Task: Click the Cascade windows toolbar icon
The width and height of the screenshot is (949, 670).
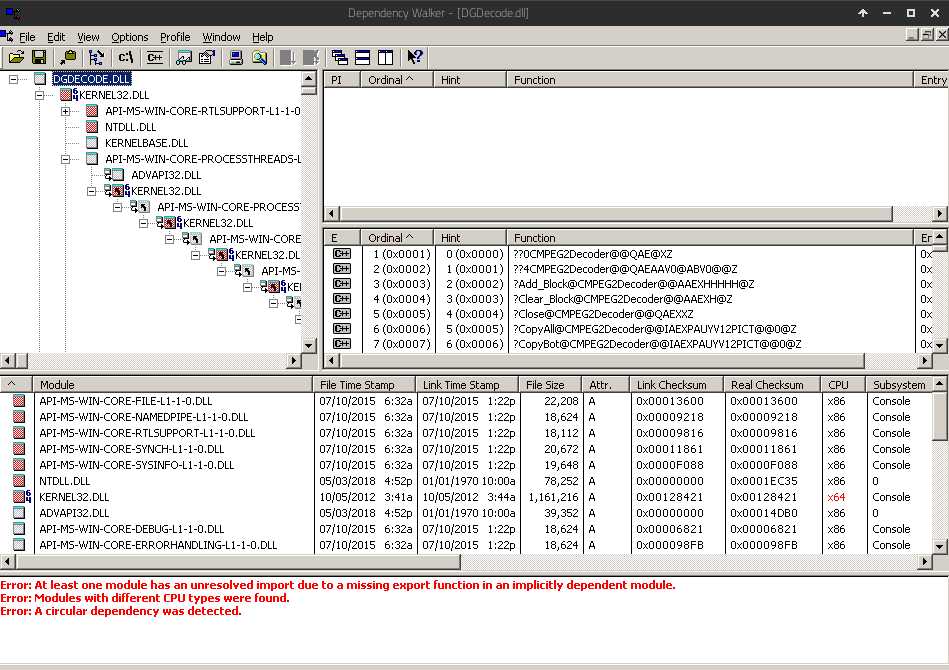Action: click(x=340, y=58)
